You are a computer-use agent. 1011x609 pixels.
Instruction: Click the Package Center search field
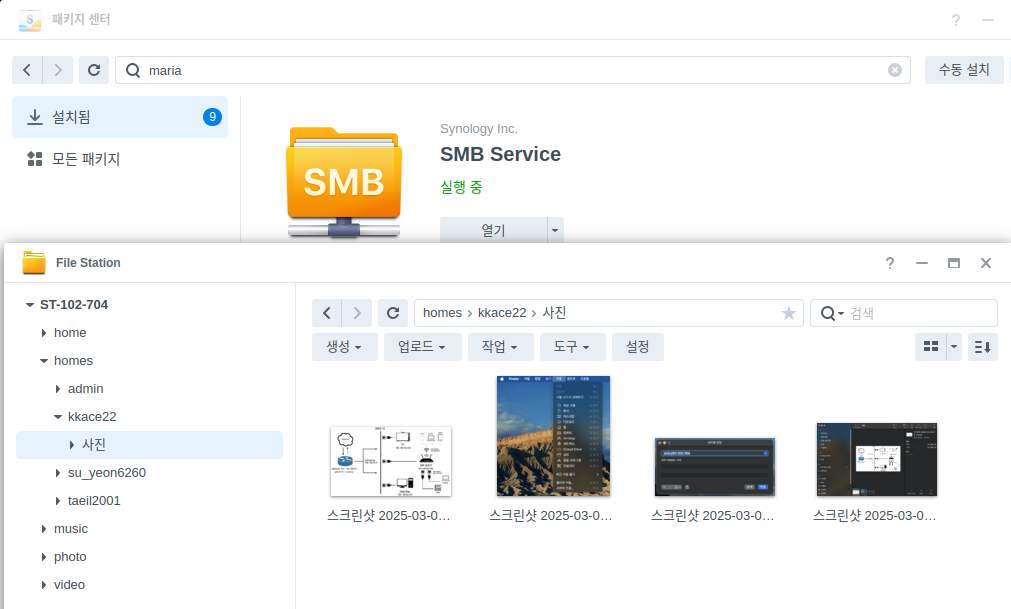pos(513,70)
